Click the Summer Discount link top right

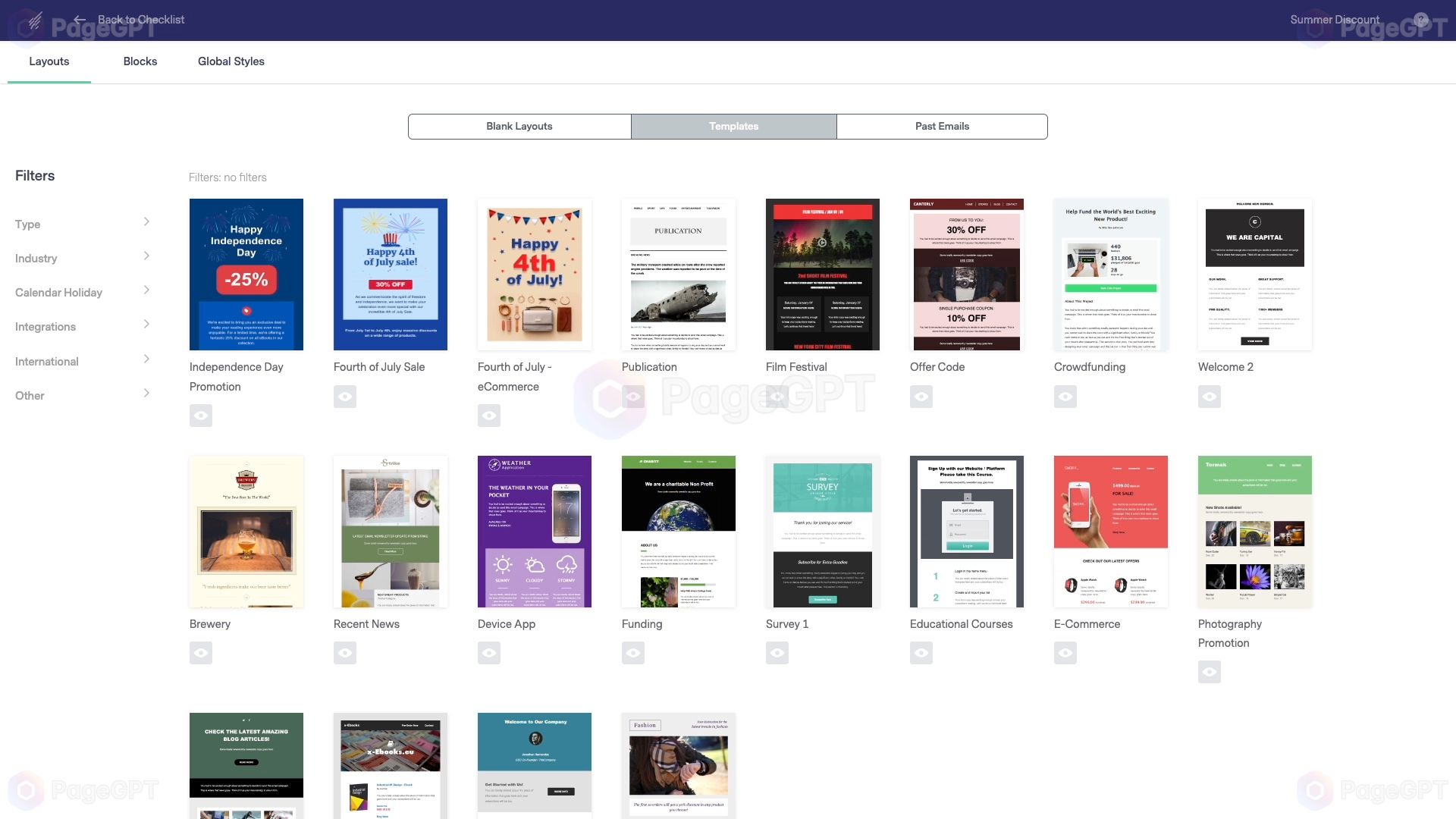point(1335,19)
